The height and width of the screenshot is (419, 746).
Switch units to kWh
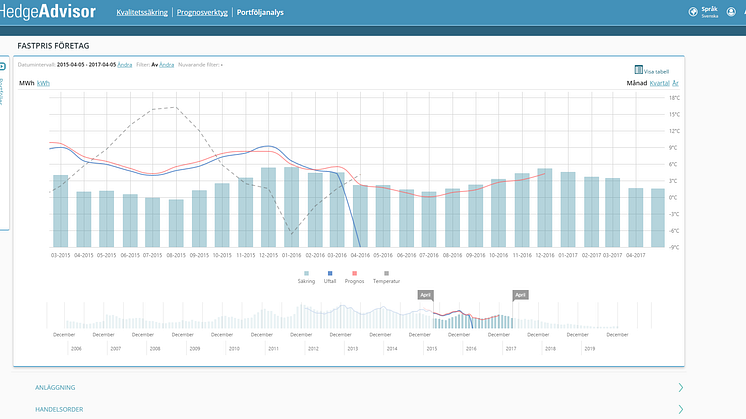pos(43,83)
